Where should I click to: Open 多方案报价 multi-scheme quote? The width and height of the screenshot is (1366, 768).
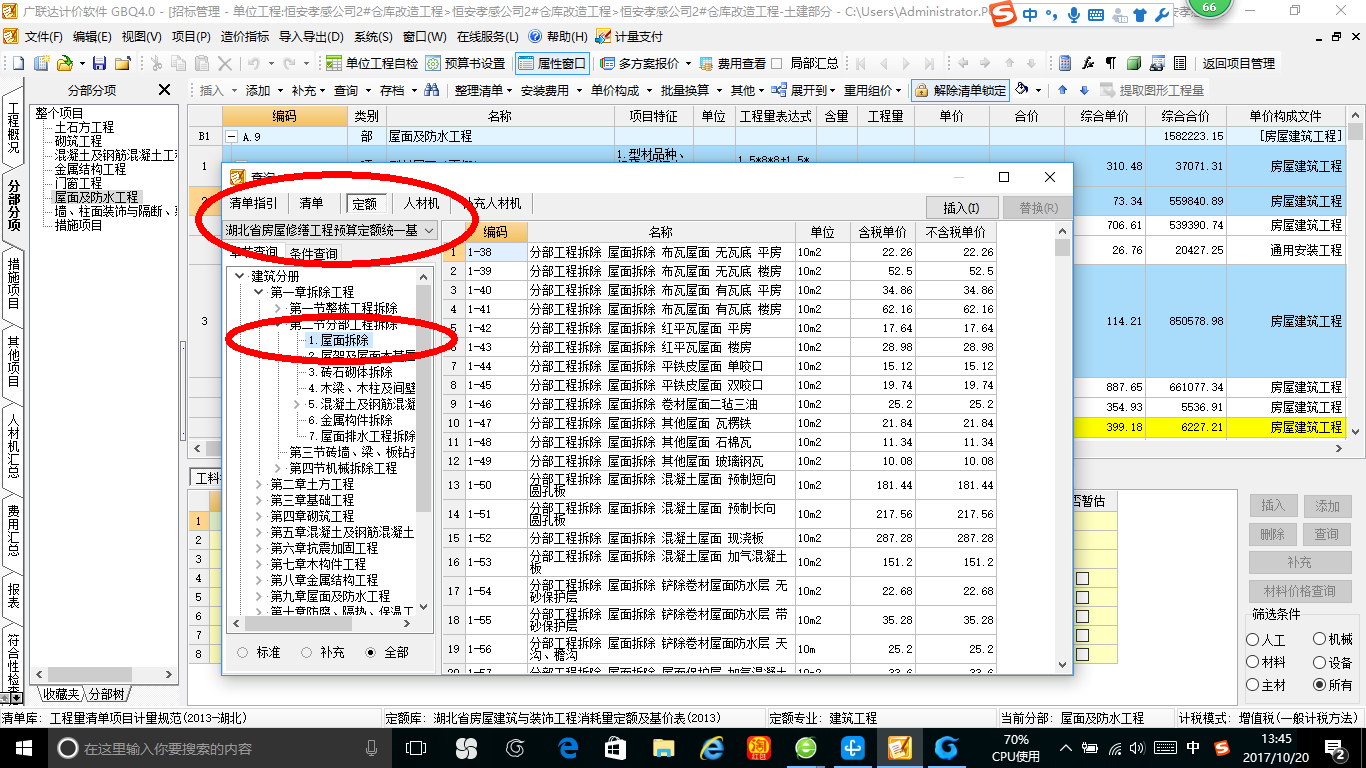(x=641, y=63)
